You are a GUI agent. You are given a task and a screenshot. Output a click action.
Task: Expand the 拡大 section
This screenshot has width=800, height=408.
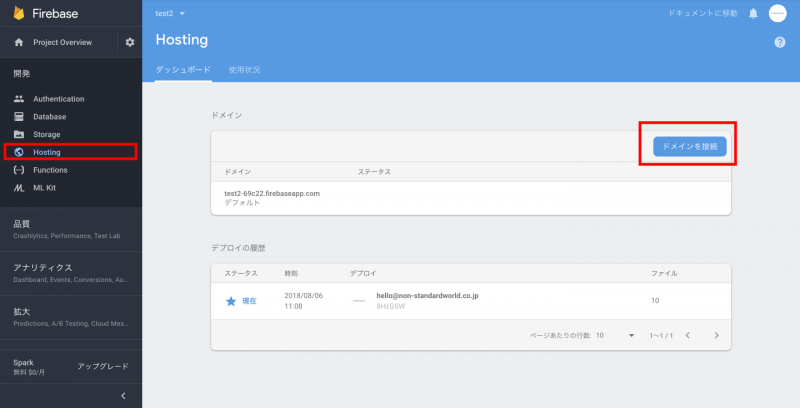click(71, 317)
